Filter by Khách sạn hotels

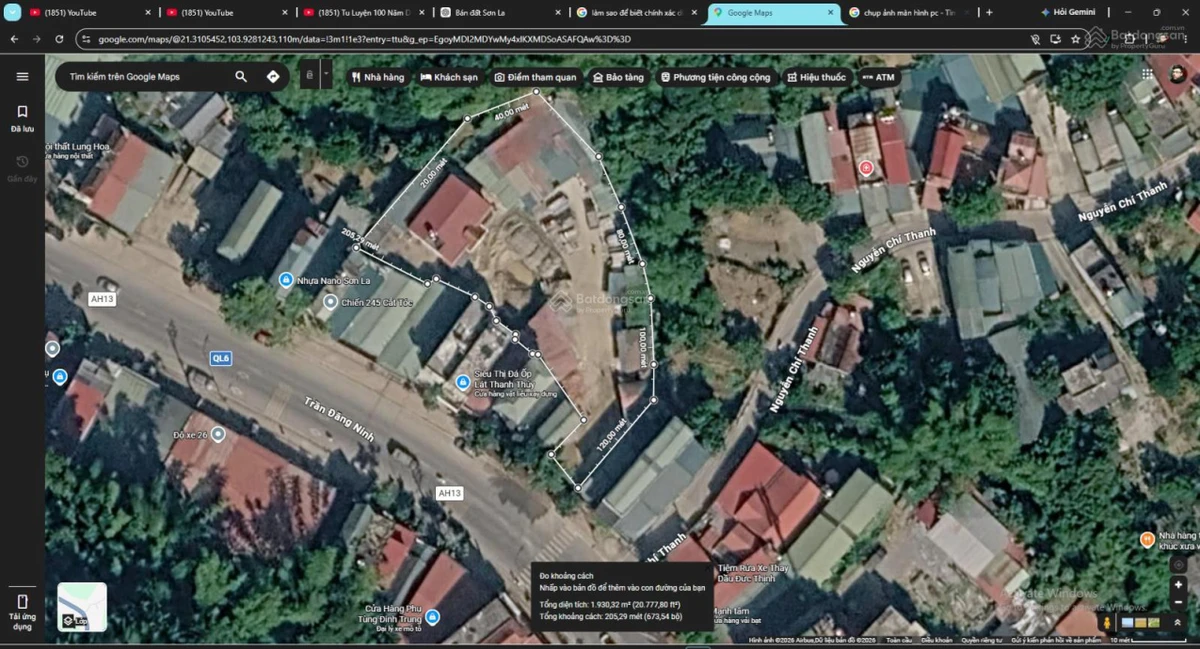[449, 77]
